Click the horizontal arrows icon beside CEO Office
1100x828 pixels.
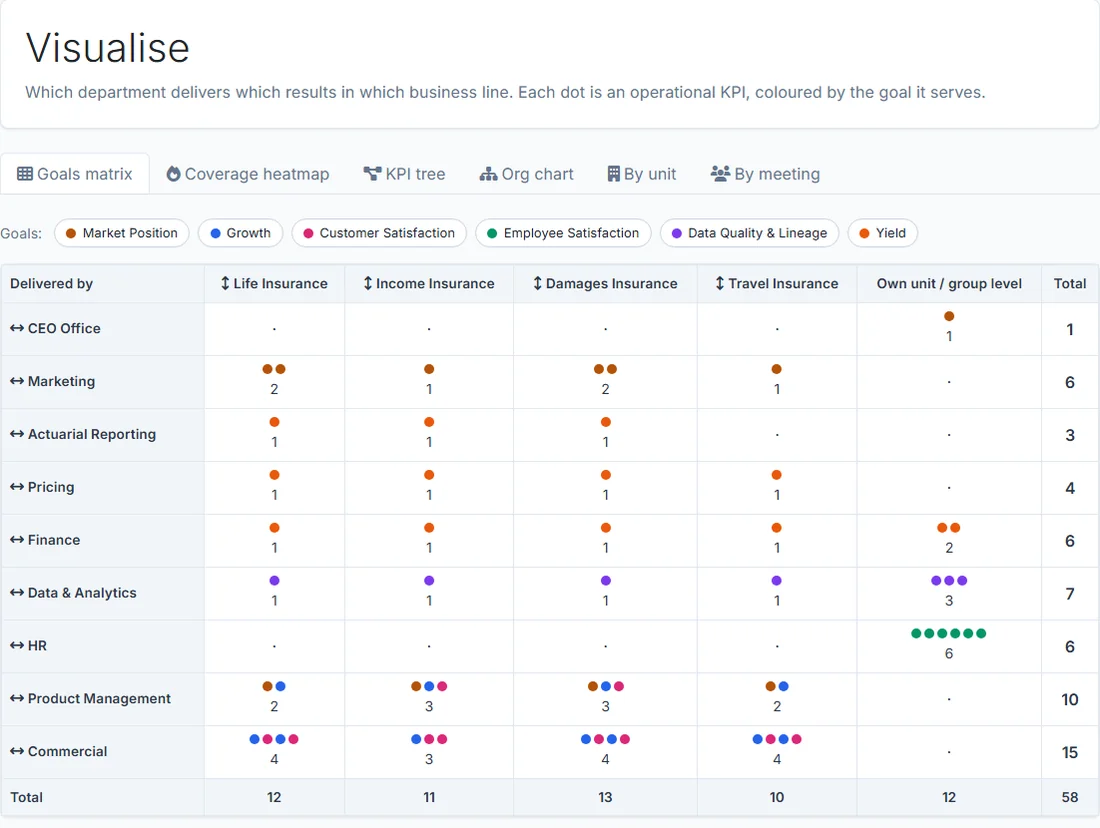tap(17, 328)
